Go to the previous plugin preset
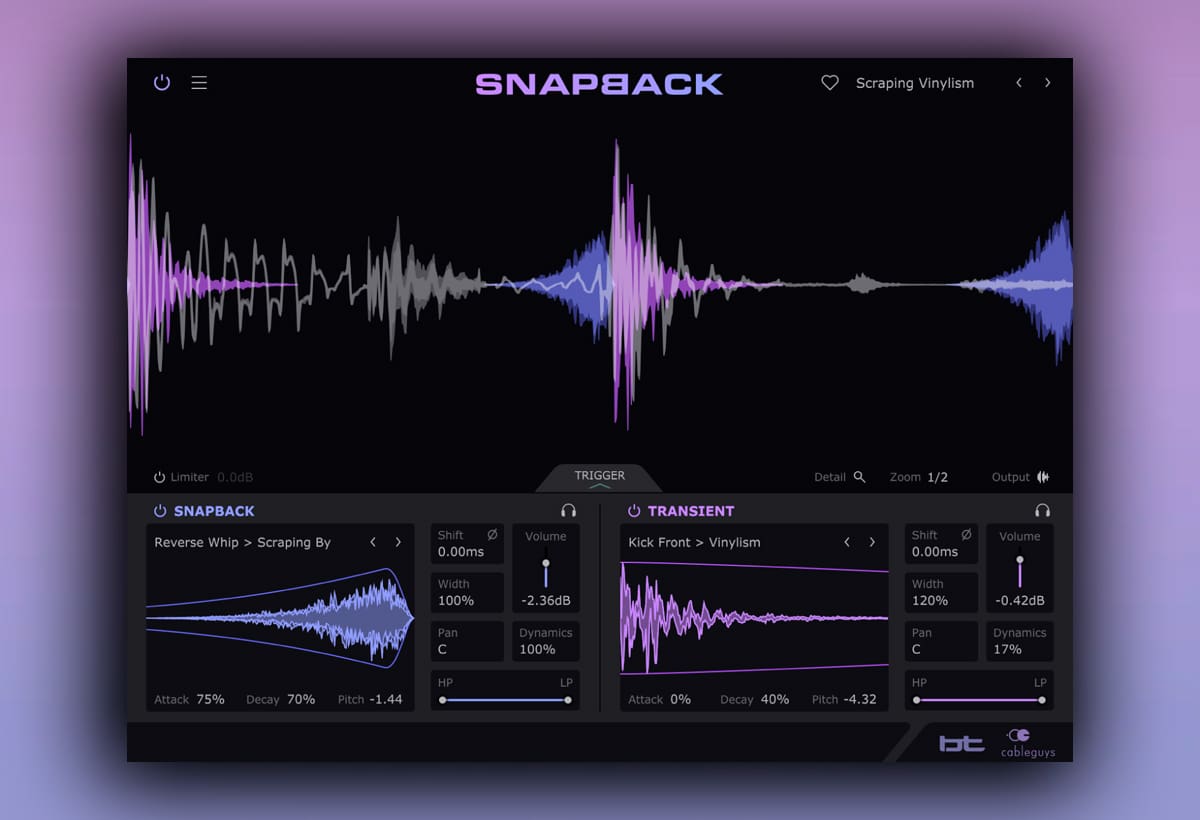1200x820 pixels. pos(1019,83)
